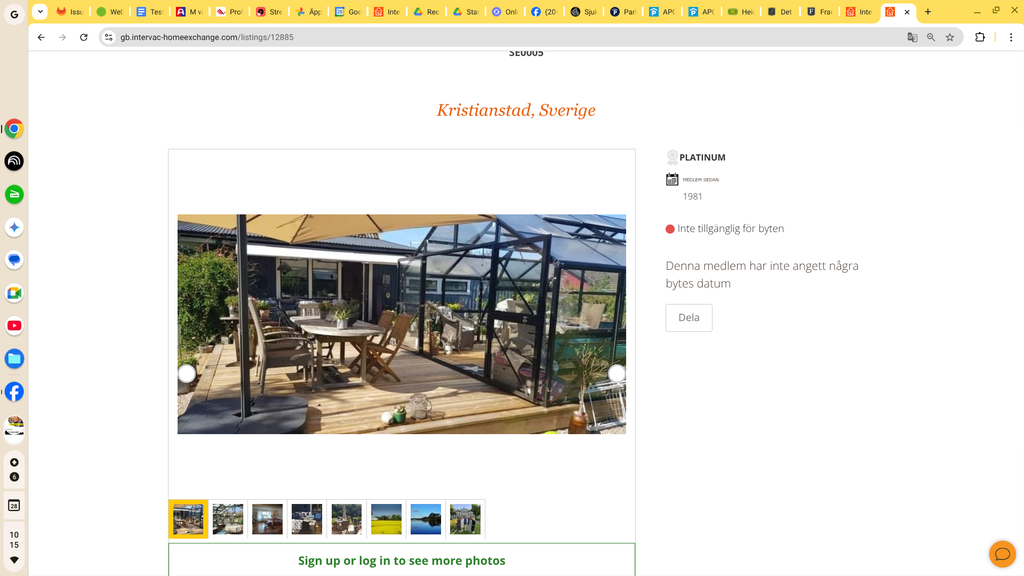Reload the listing page

coord(84,37)
